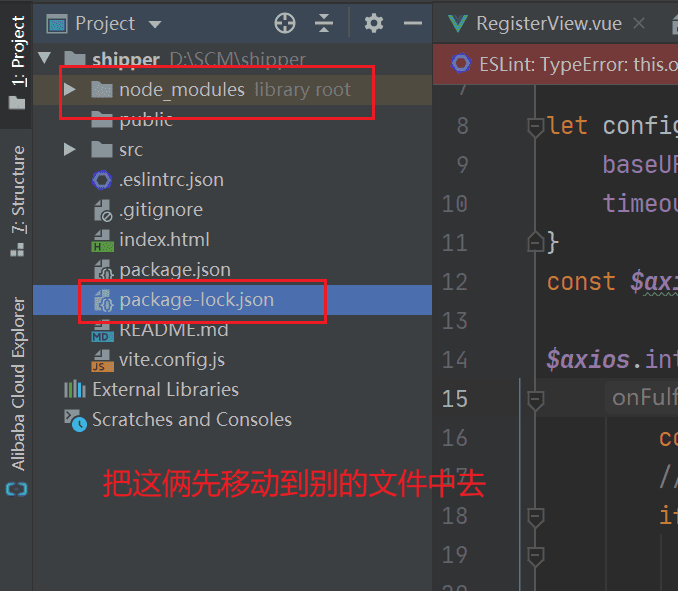Open Project panel settings gear
The image size is (678, 591).
373,23
